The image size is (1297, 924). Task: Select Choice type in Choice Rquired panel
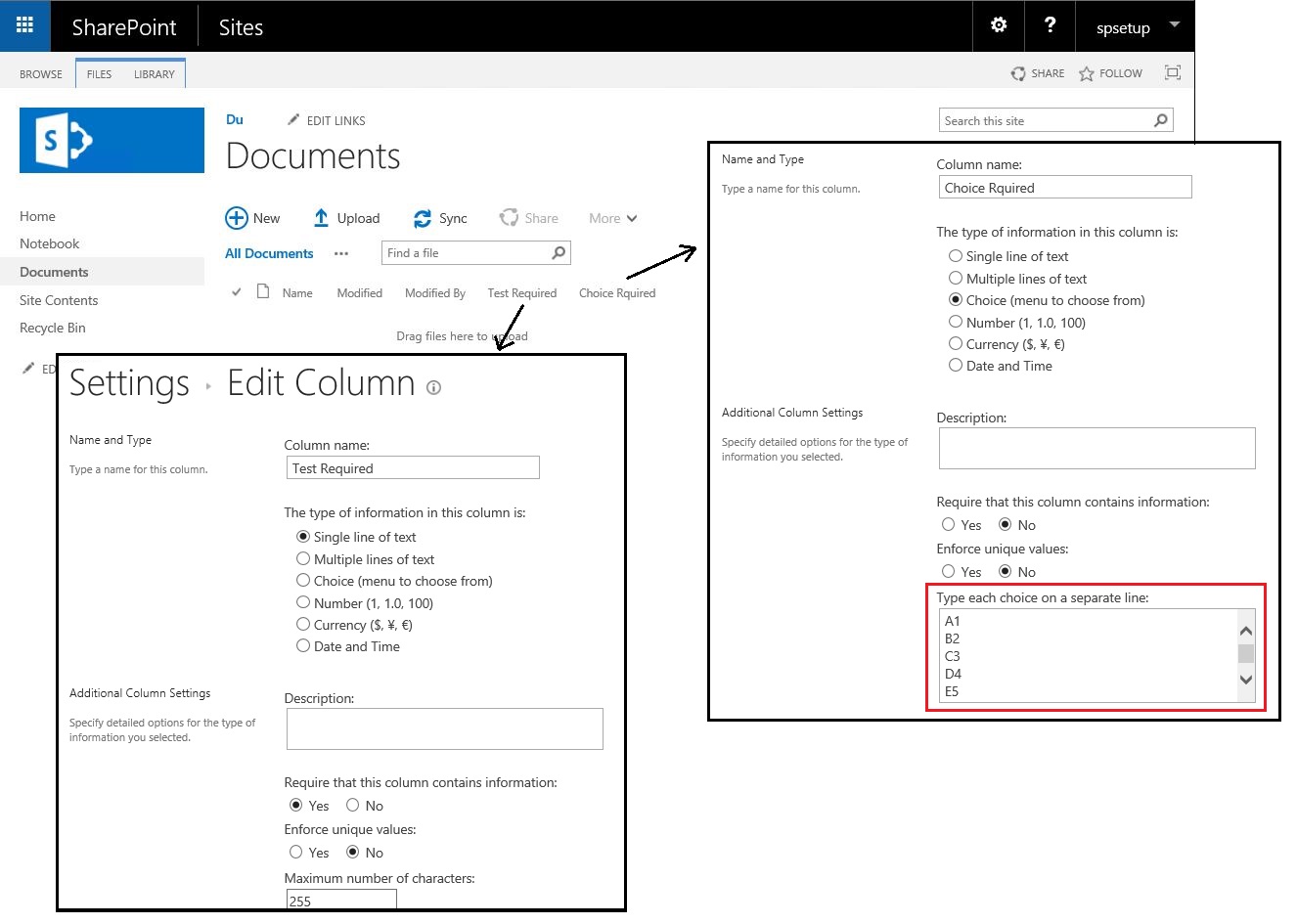coord(956,299)
